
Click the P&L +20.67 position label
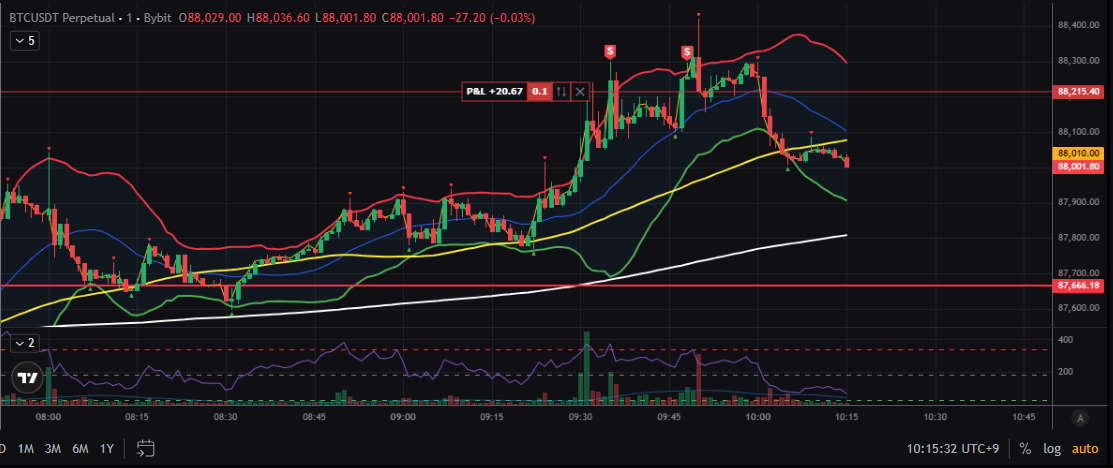point(493,91)
